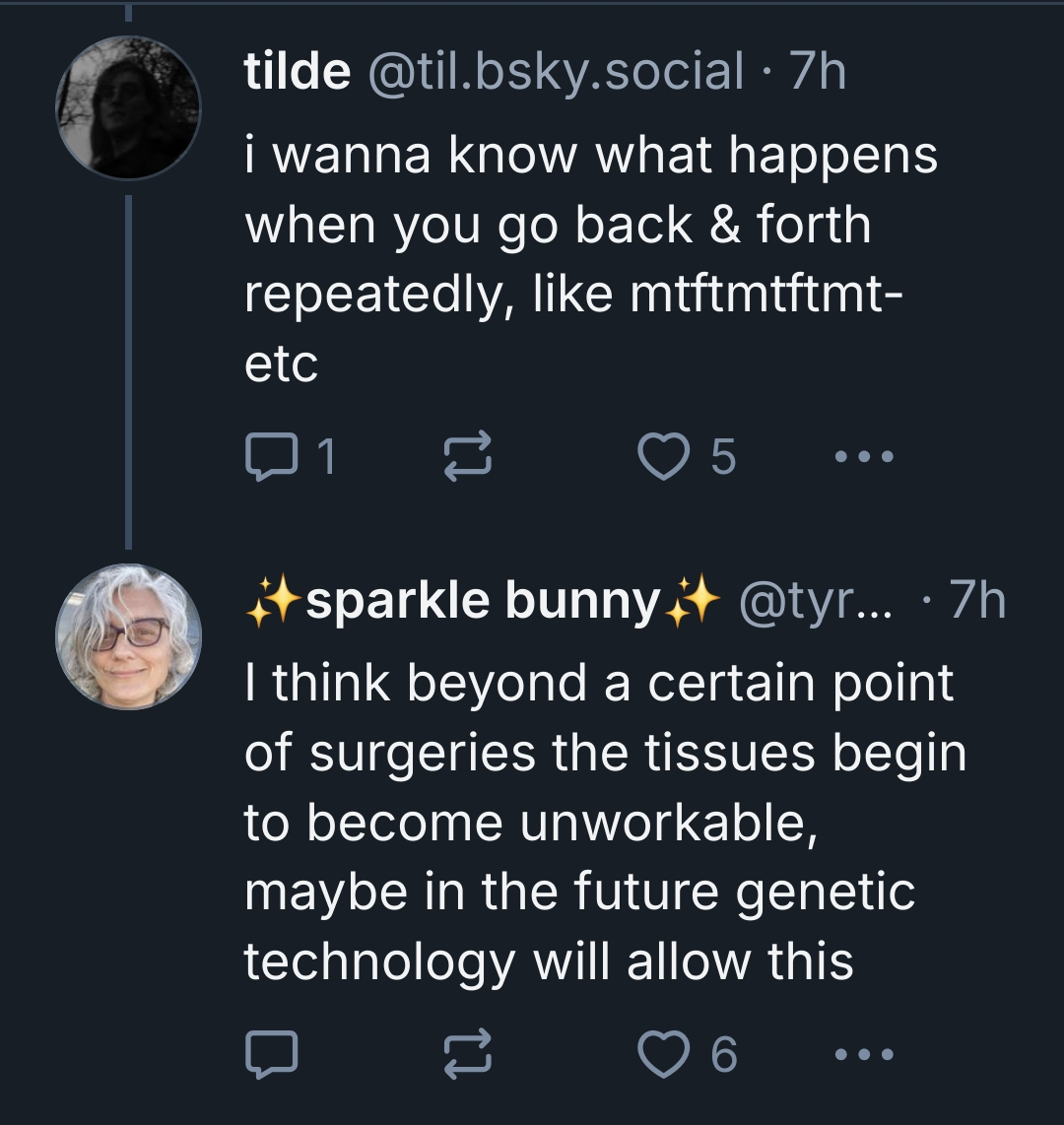Click the reply count 1 on tilde's post
Image resolution: width=1064 pixels, height=1125 pixels.
(326, 458)
